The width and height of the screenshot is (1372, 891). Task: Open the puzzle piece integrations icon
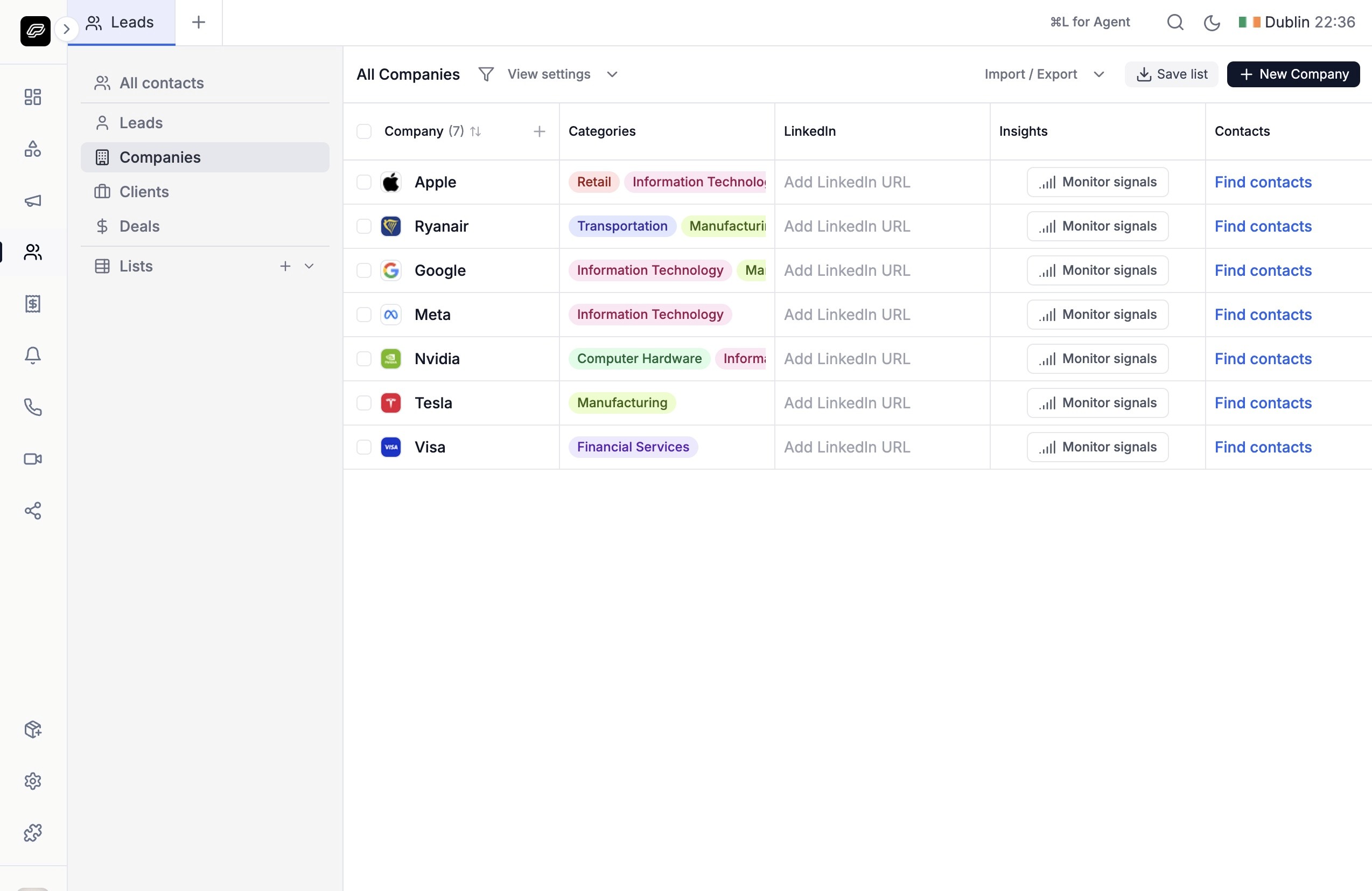[x=33, y=832]
